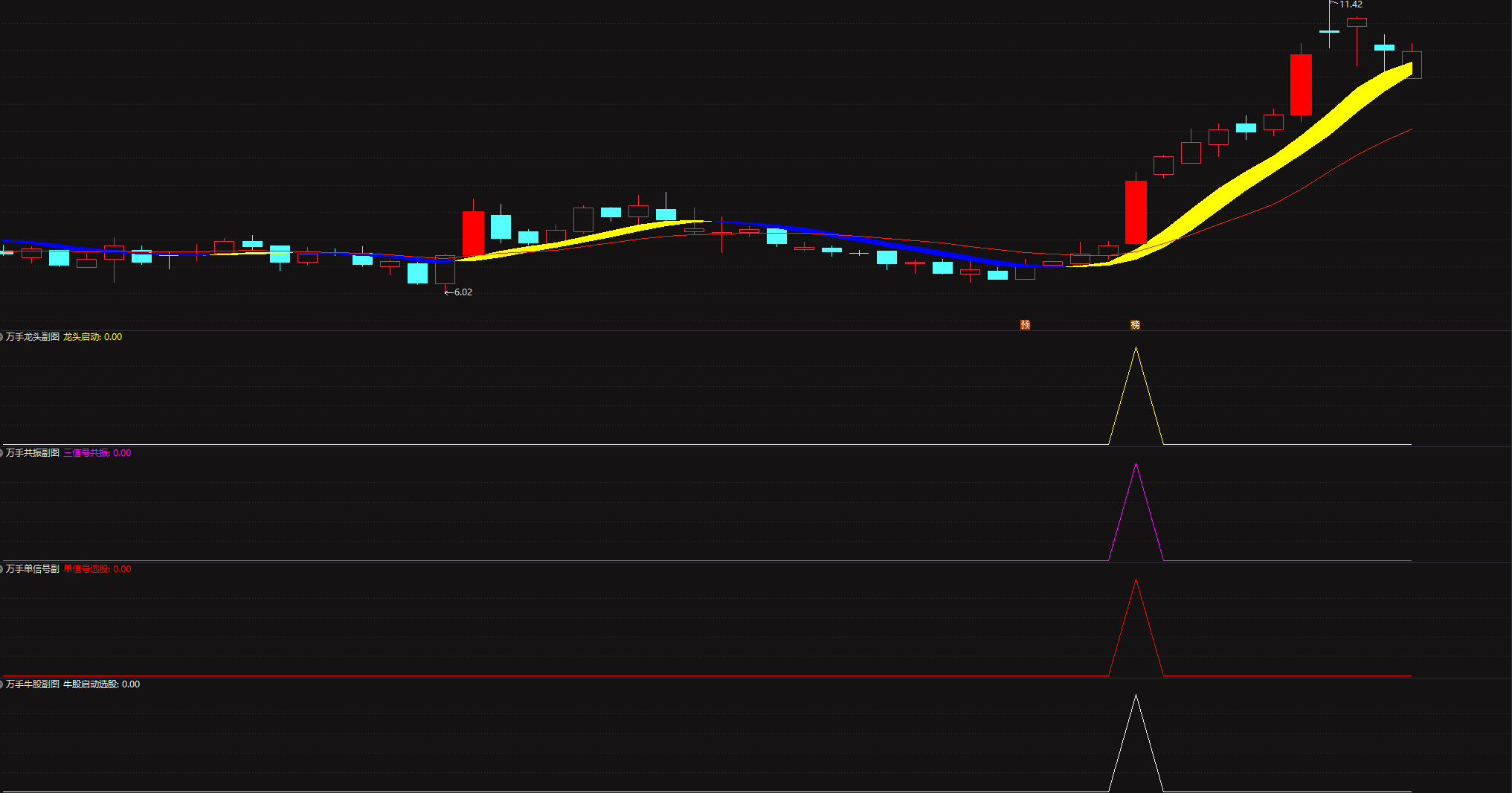Click the red spike peak in 单信号 panel
1512x793 pixels.
pyautogui.click(x=1136, y=580)
